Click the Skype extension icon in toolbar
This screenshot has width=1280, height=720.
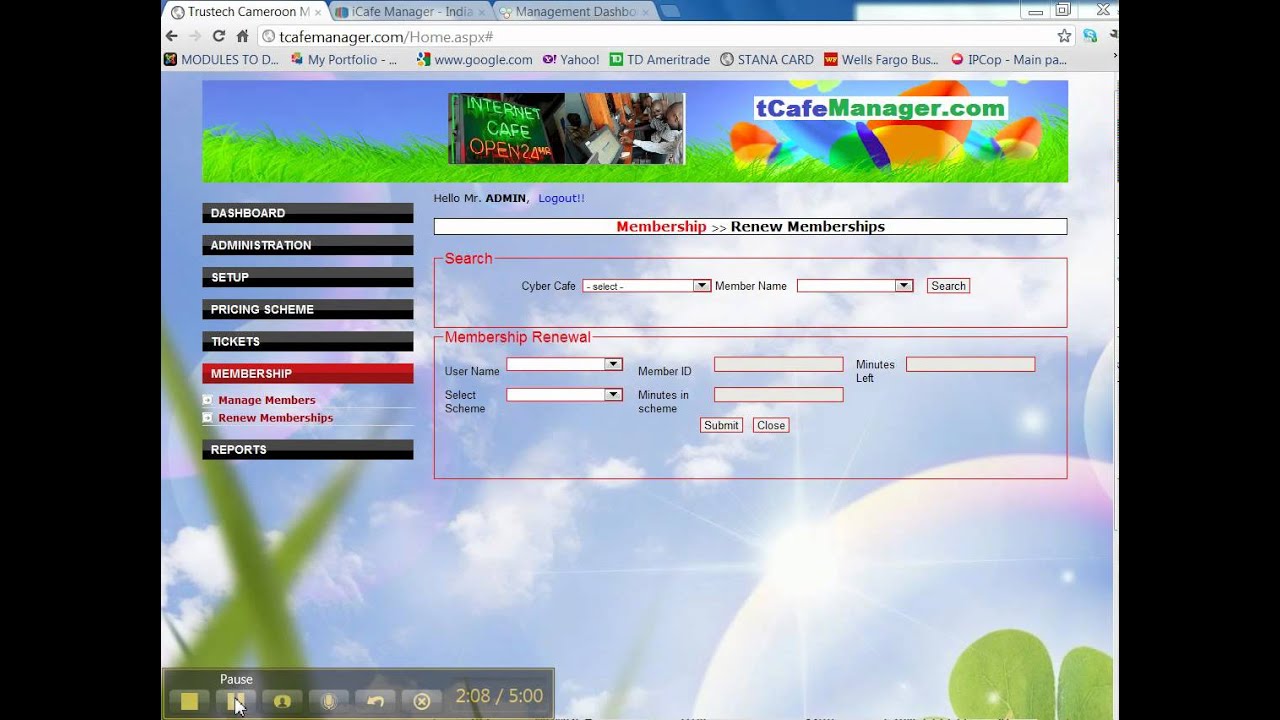tap(1089, 36)
